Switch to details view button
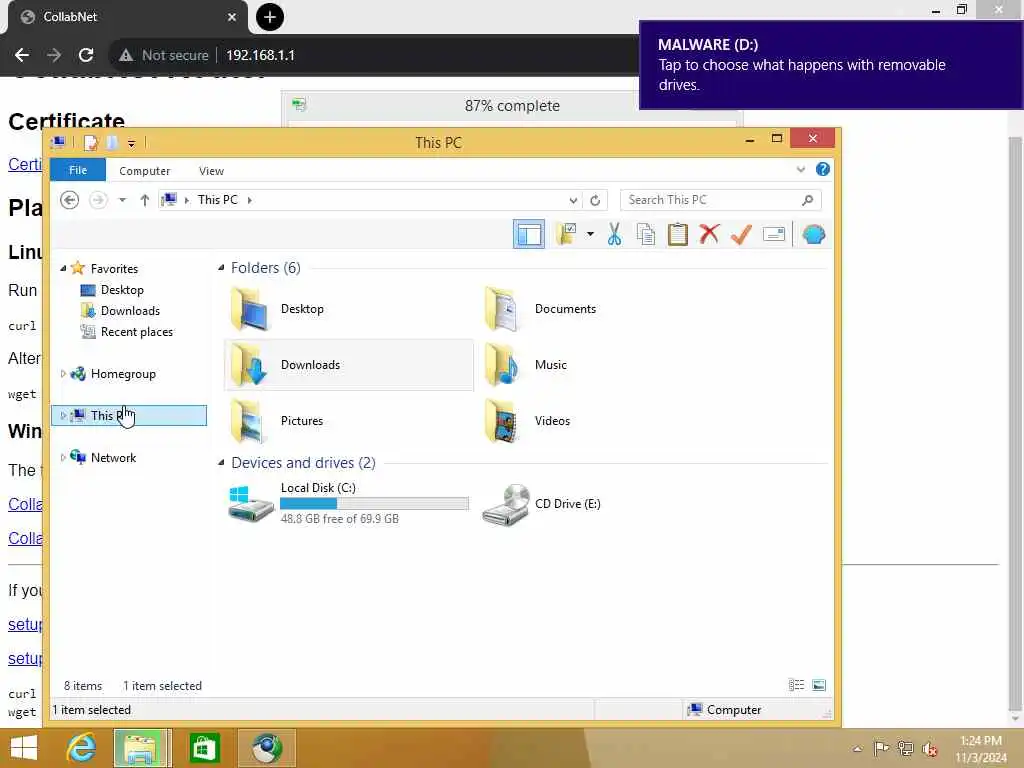This screenshot has width=1024, height=768. (796, 685)
